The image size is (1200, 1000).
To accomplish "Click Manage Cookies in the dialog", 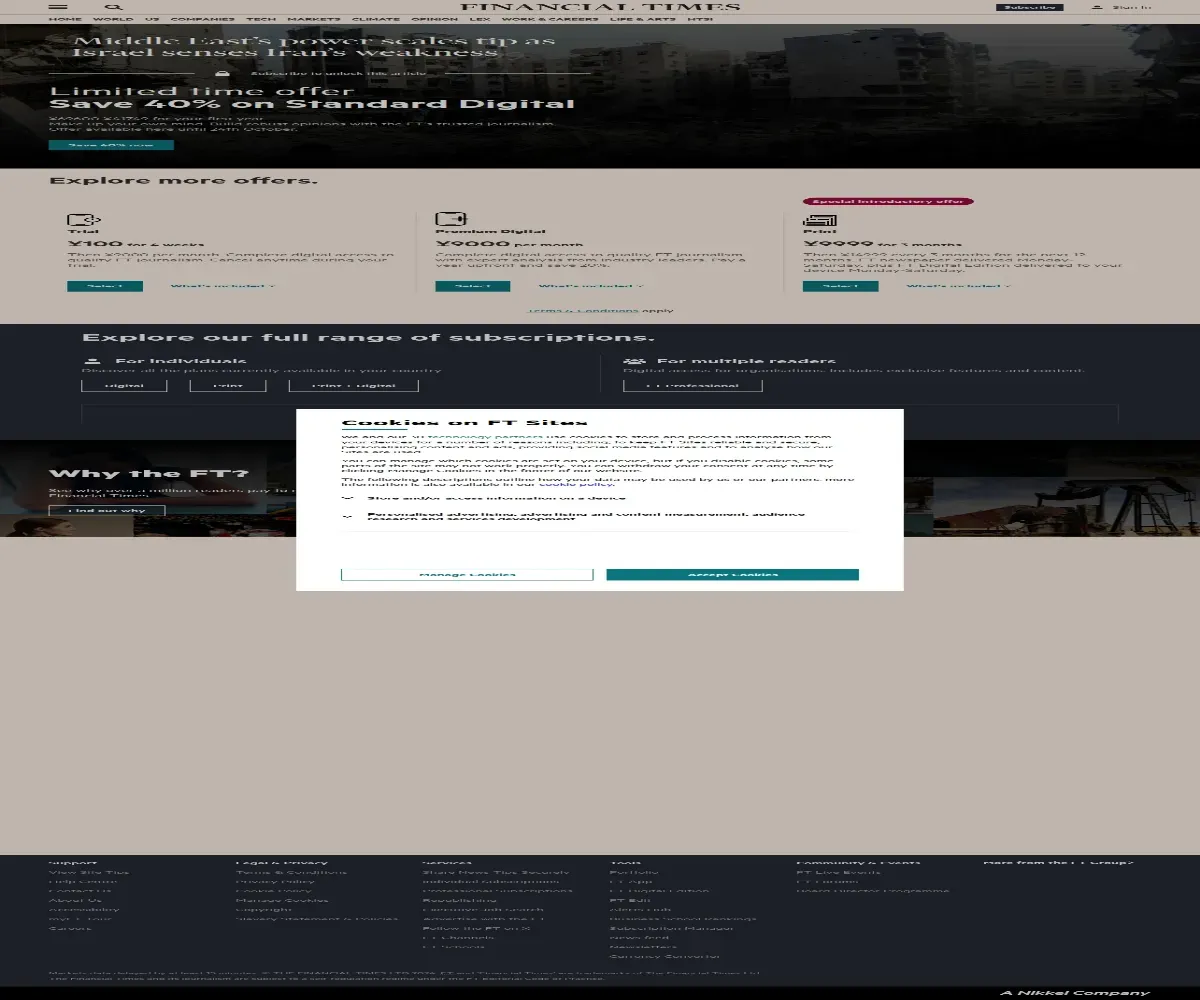I will click(467, 574).
